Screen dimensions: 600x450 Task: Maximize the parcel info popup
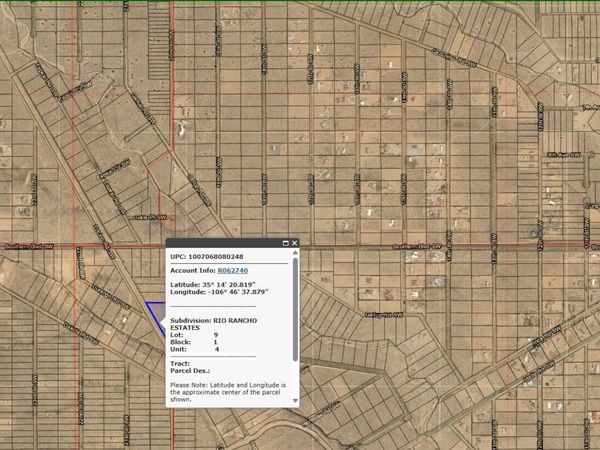click(x=285, y=243)
